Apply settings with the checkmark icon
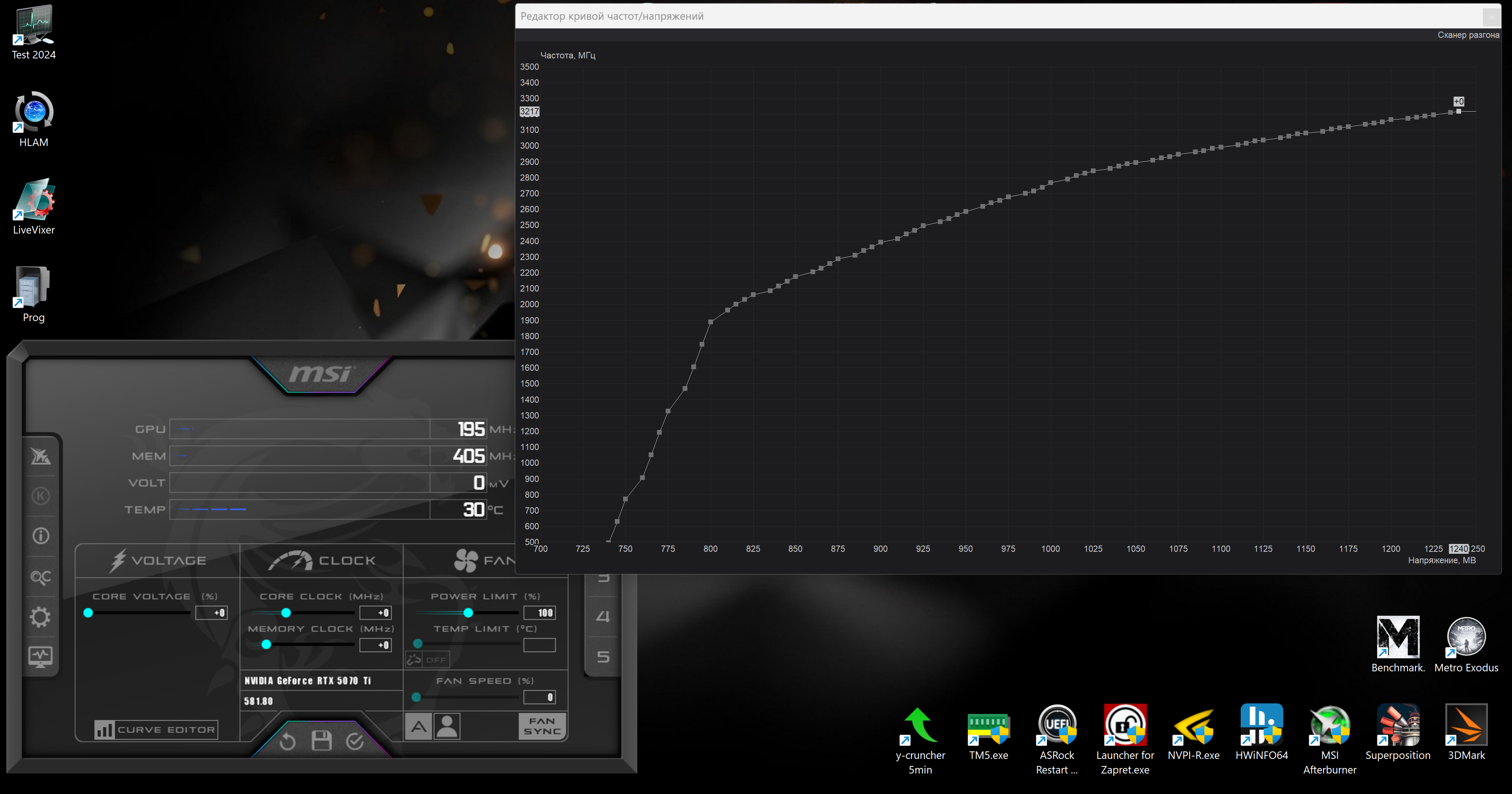The width and height of the screenshot is (1512, 794). (355, 741)
